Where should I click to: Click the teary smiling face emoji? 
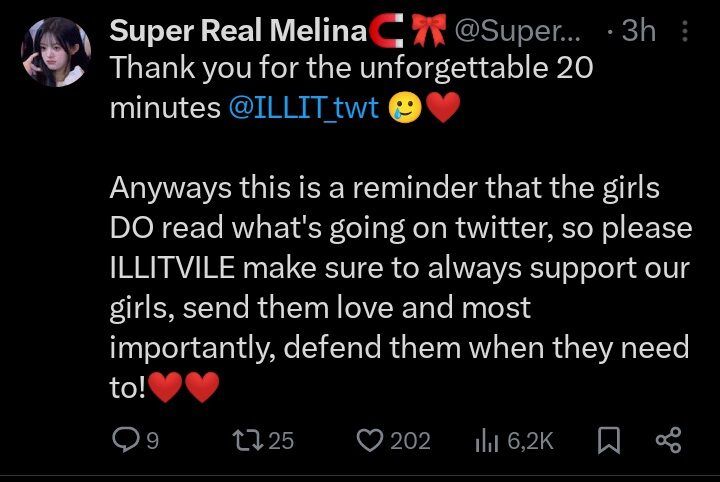403,107
